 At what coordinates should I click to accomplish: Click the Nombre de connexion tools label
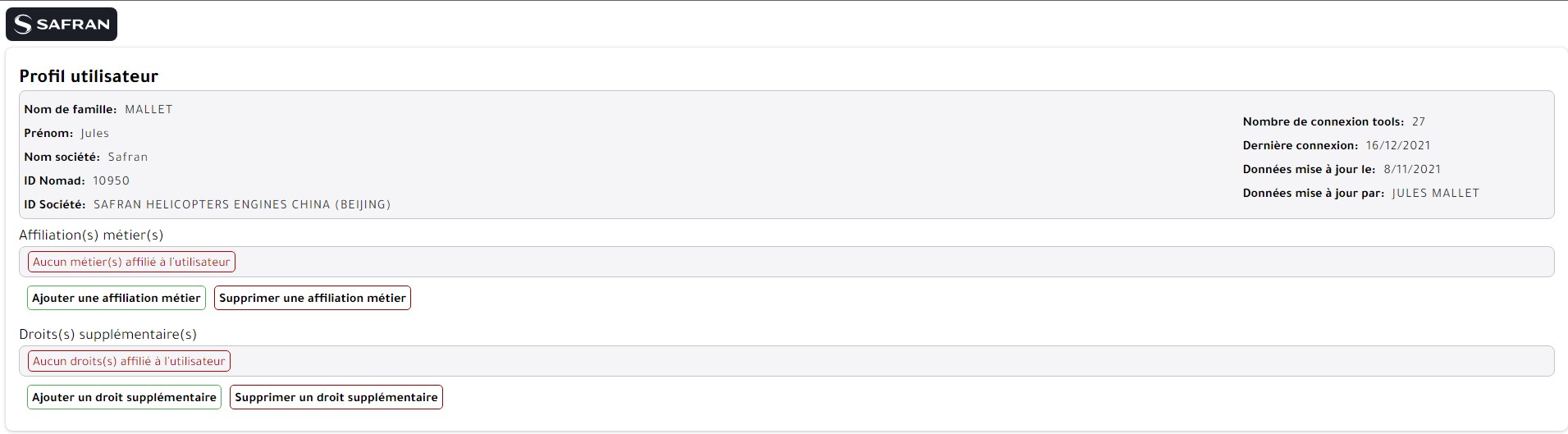[1323, 121]
